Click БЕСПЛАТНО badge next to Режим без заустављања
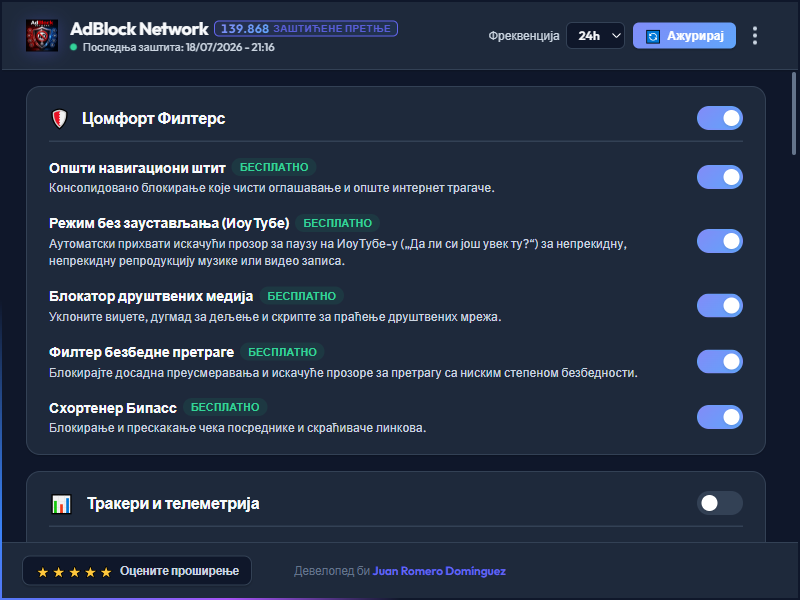The width and height of the screenshot is (800, 600). [x=337, y=223]
